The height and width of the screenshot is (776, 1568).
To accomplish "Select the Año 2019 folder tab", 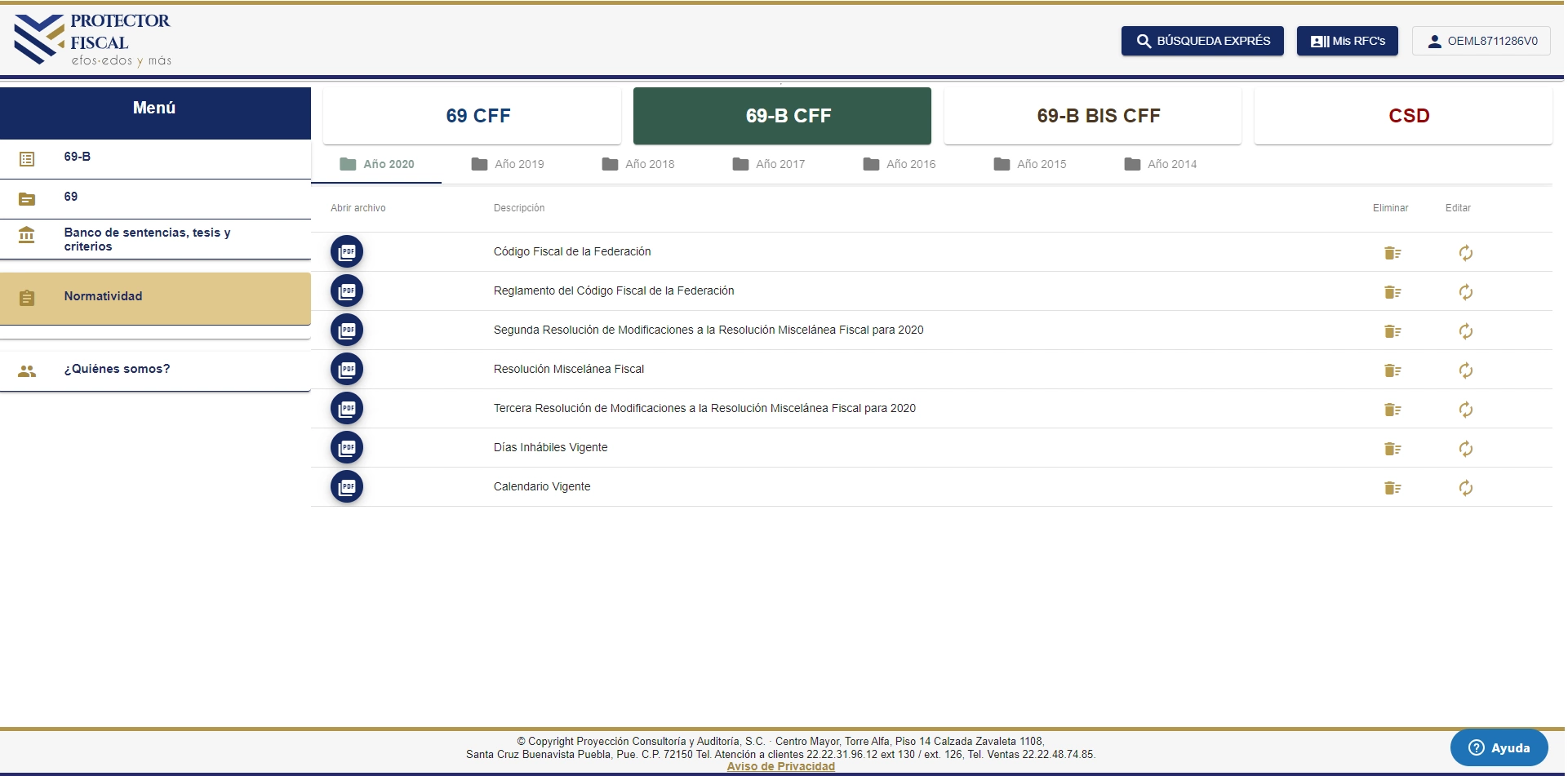I will click(x=508, y=164).
